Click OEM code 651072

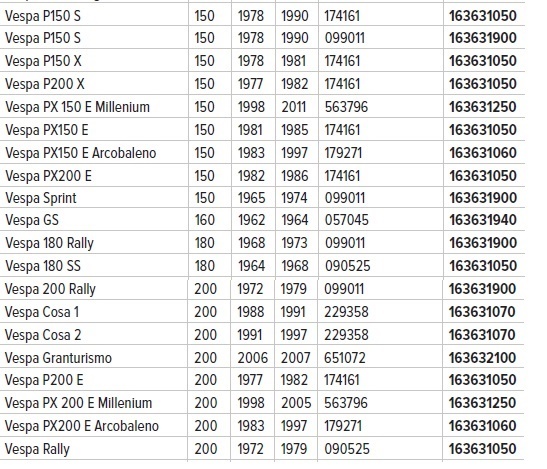345,358
